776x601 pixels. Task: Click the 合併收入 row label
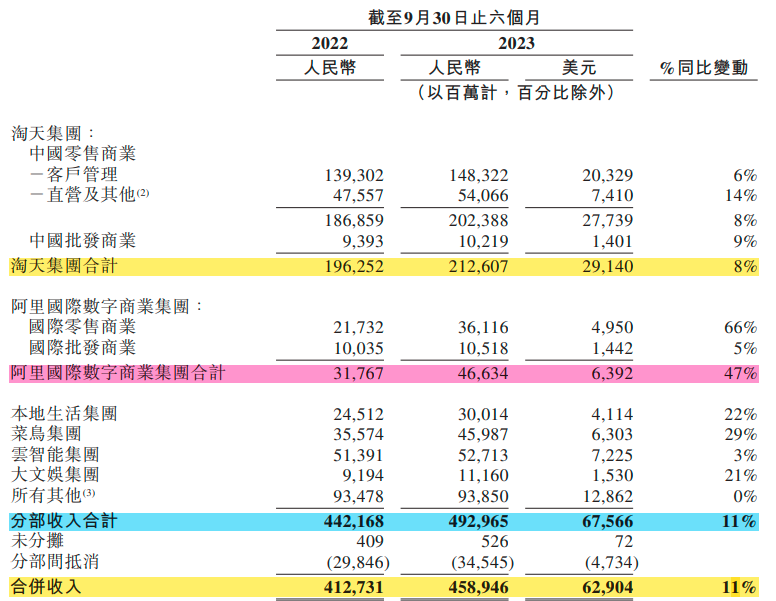coord(46,587)
